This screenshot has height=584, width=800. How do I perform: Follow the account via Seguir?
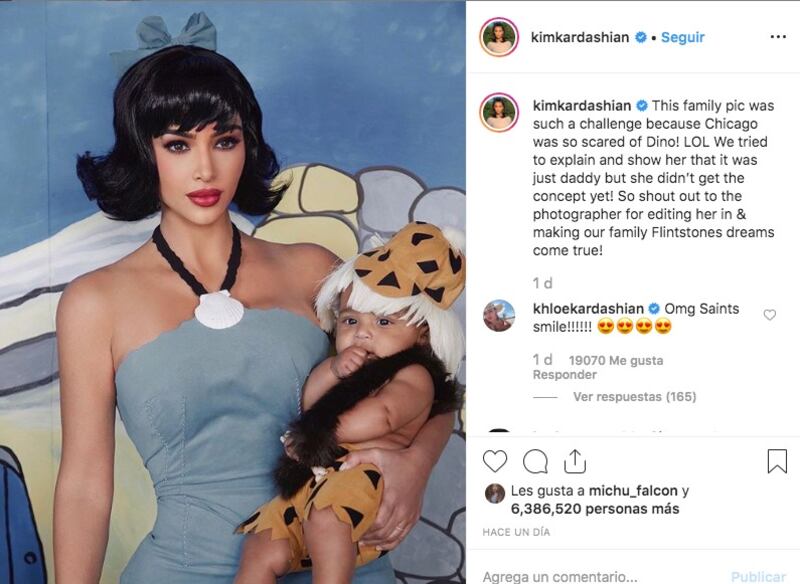683,37
